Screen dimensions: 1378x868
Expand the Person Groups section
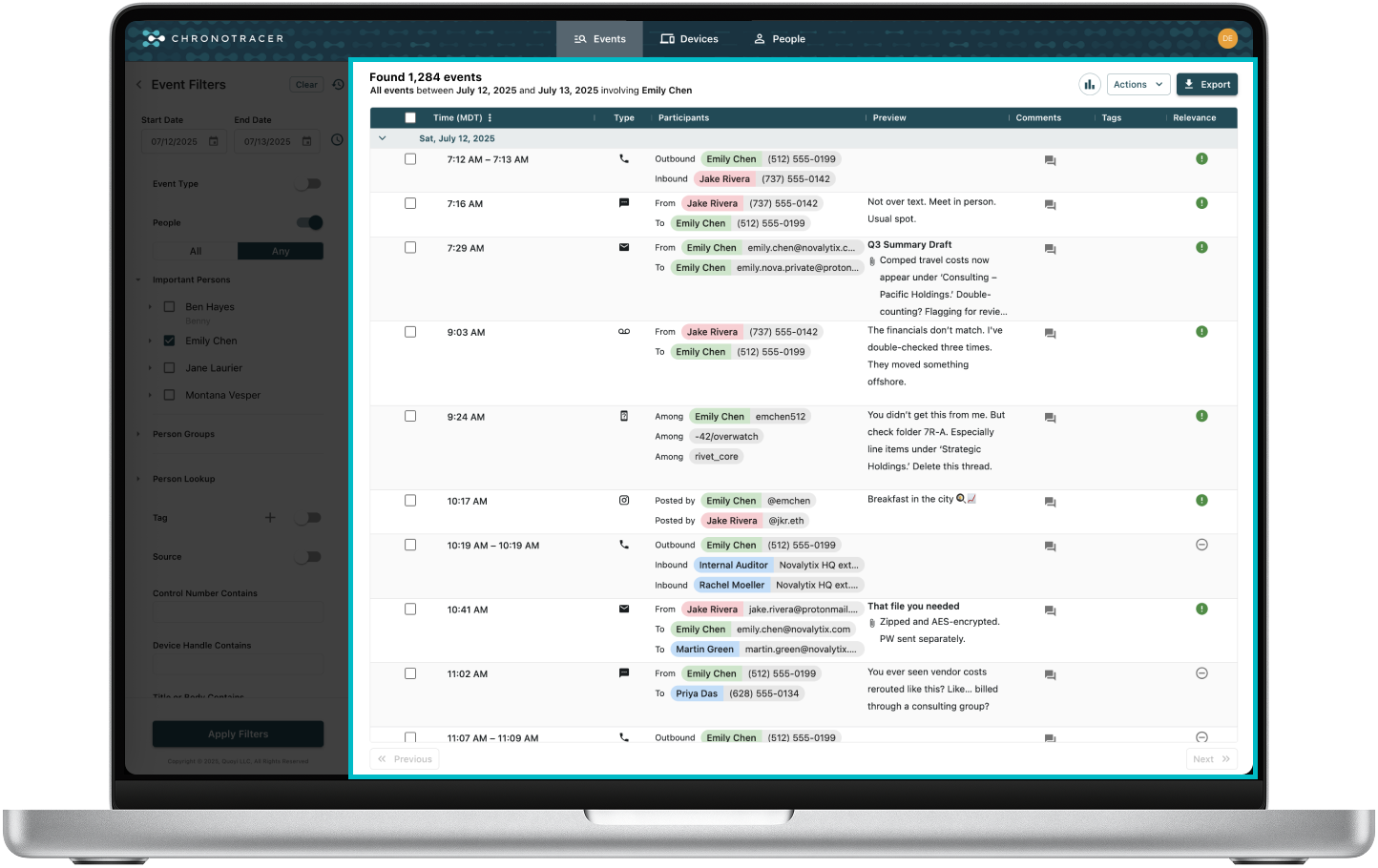139,434
